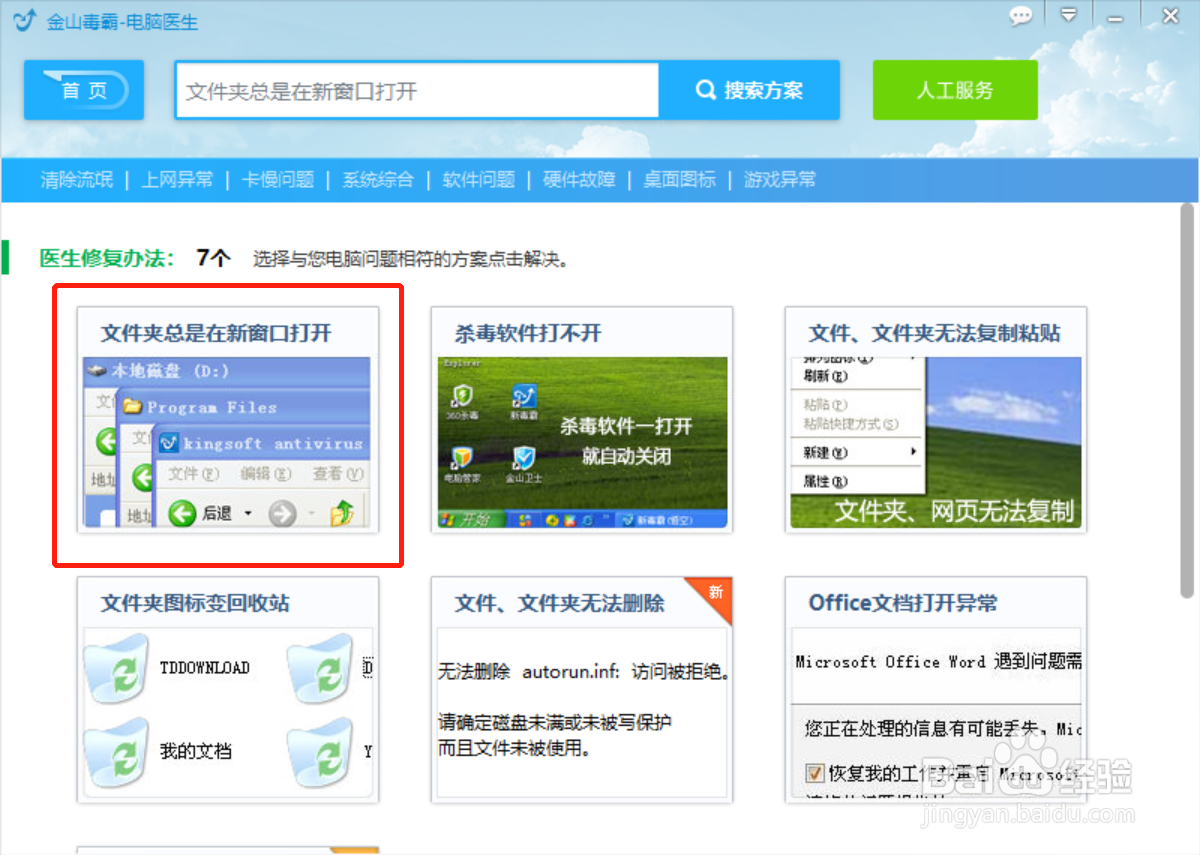Click the 电脑管家 icon in antivirus thumbnail
The height and width of the screenshot is (855, 1200).
tap(461, 459)
